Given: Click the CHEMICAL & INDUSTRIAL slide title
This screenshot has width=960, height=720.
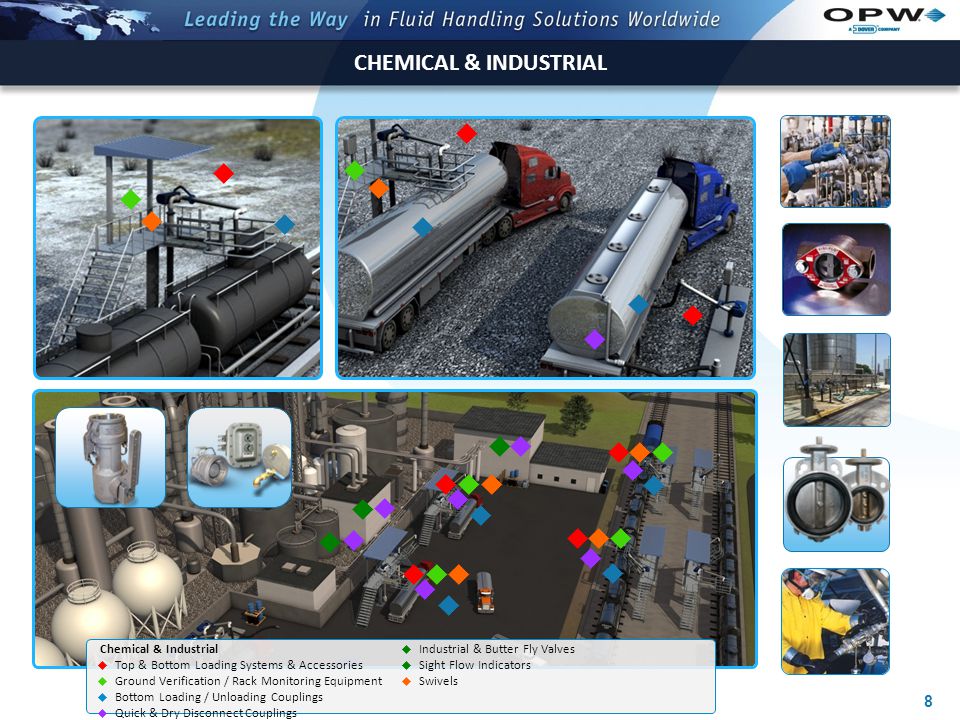Looking at the screenshot, I should [x=481, y=62].
